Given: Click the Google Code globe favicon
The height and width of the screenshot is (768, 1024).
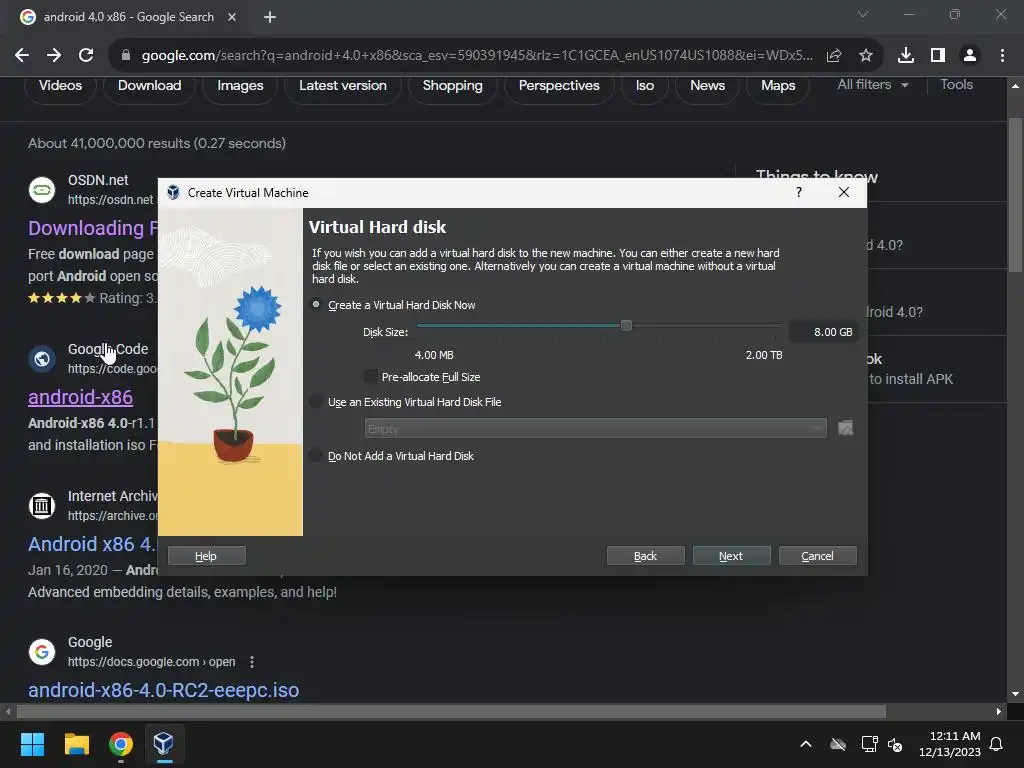Looking at the screenshot, I should [42, 359].
